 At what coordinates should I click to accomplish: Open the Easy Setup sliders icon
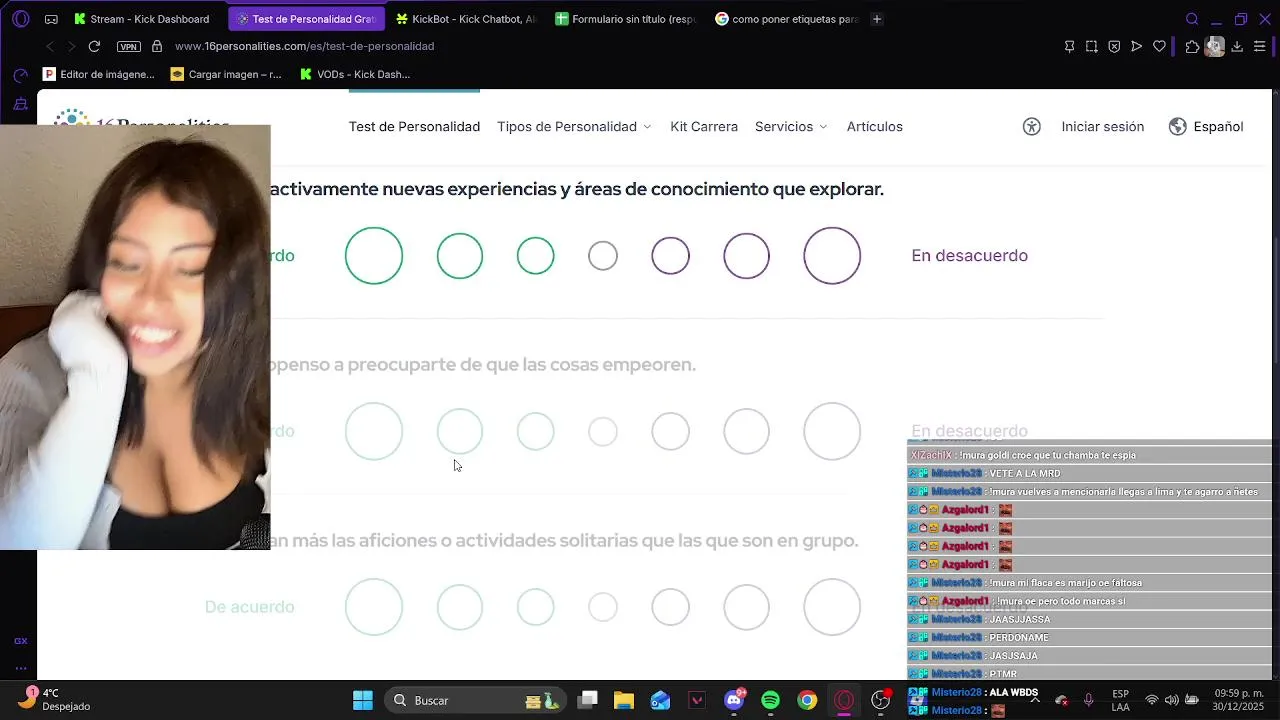pos(1260,46)
